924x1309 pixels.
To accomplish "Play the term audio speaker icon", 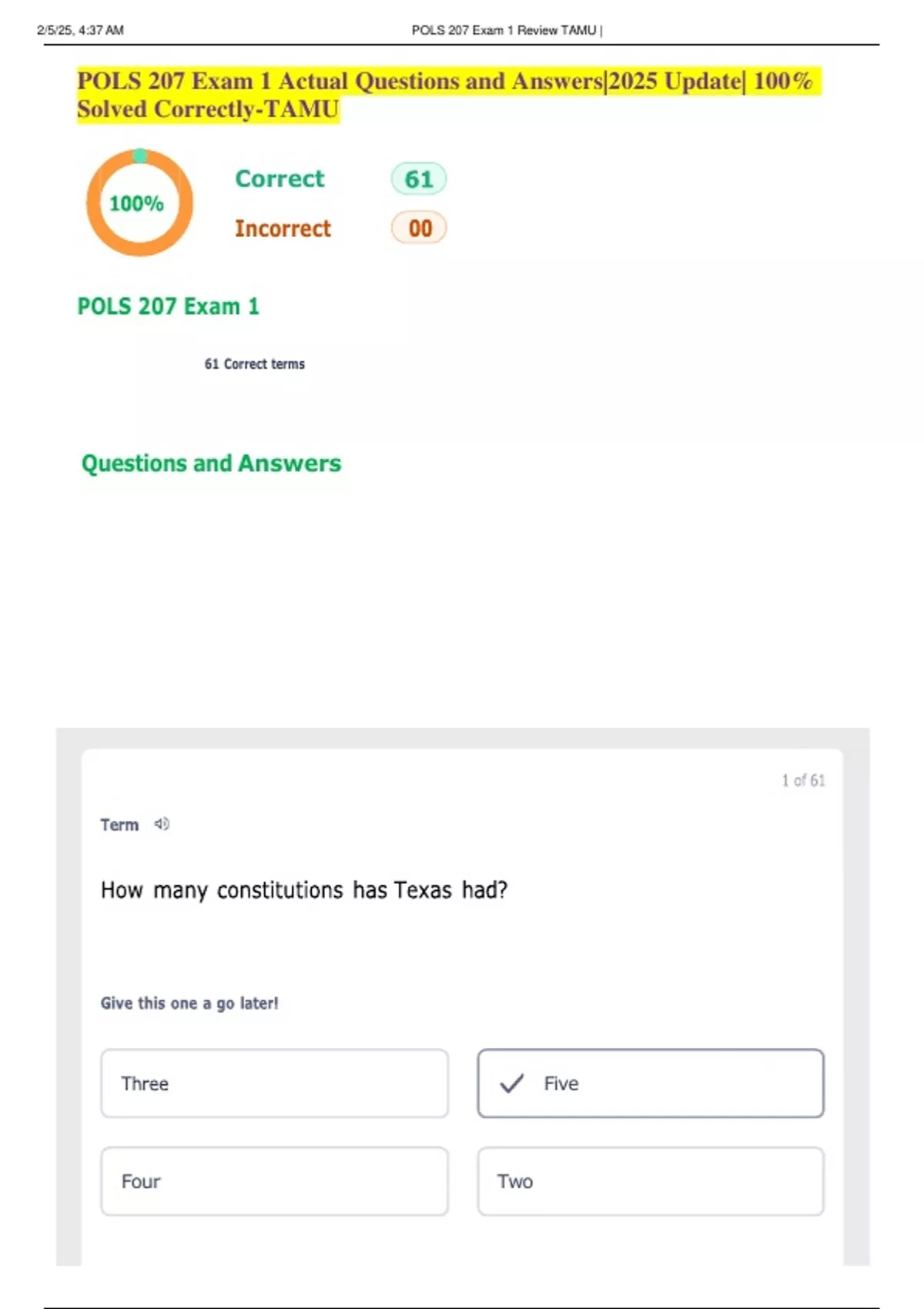I will coord(162,824).
